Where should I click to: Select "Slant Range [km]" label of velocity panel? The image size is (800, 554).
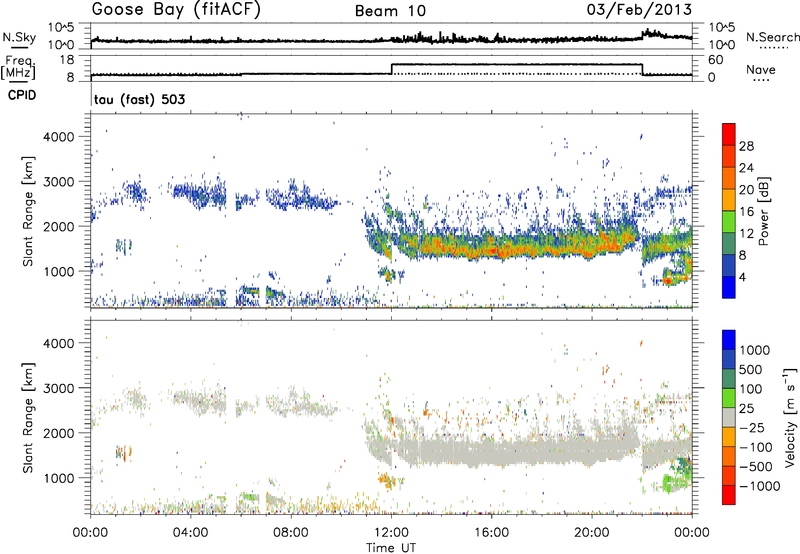coord(28,417)
